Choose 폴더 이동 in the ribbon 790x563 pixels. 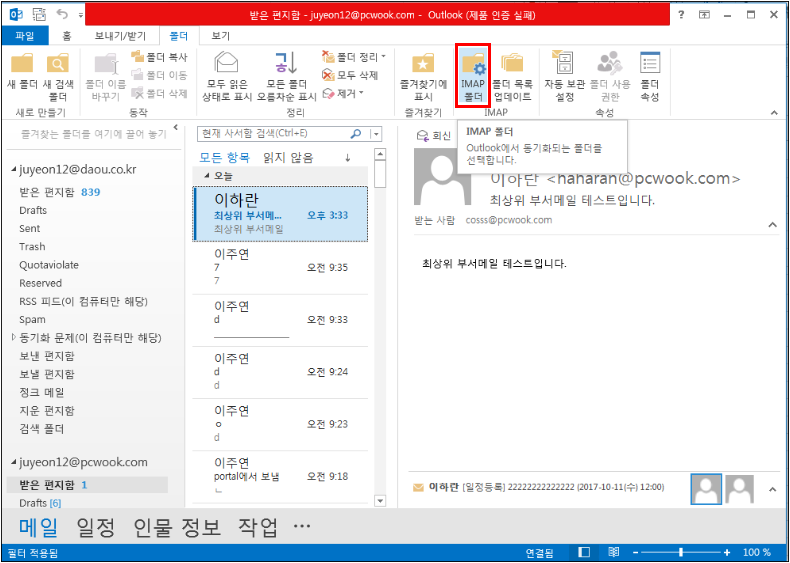pyautogui.click(x=159, y=75)
